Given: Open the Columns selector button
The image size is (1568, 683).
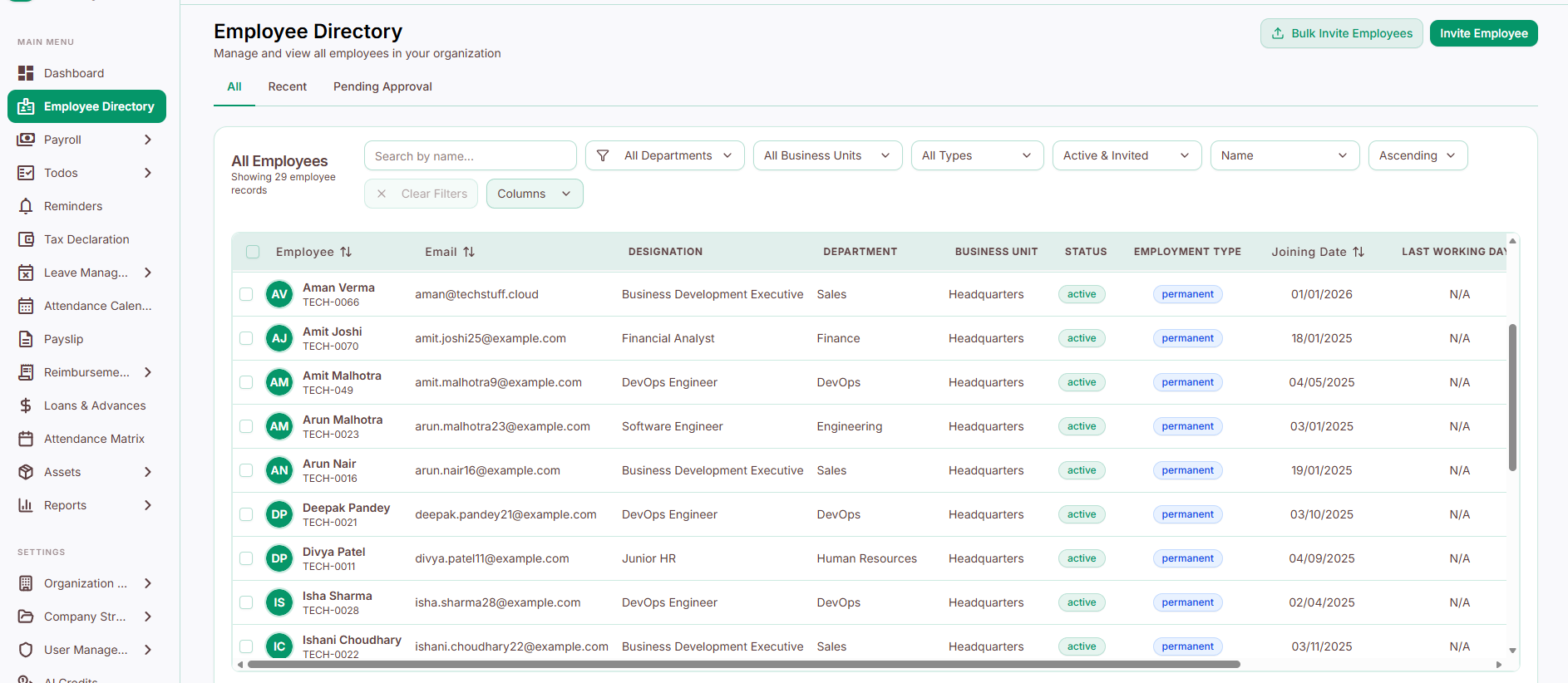Looking at the screenshot, I should [535, 194].
